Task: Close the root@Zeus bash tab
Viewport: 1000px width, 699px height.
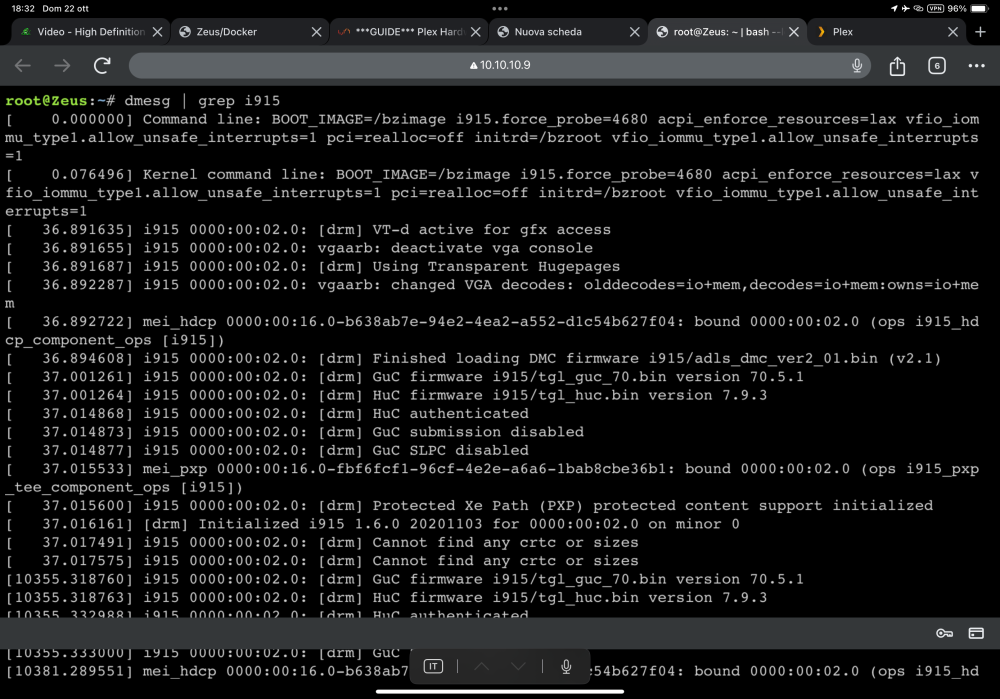Action: coord(793,32)
